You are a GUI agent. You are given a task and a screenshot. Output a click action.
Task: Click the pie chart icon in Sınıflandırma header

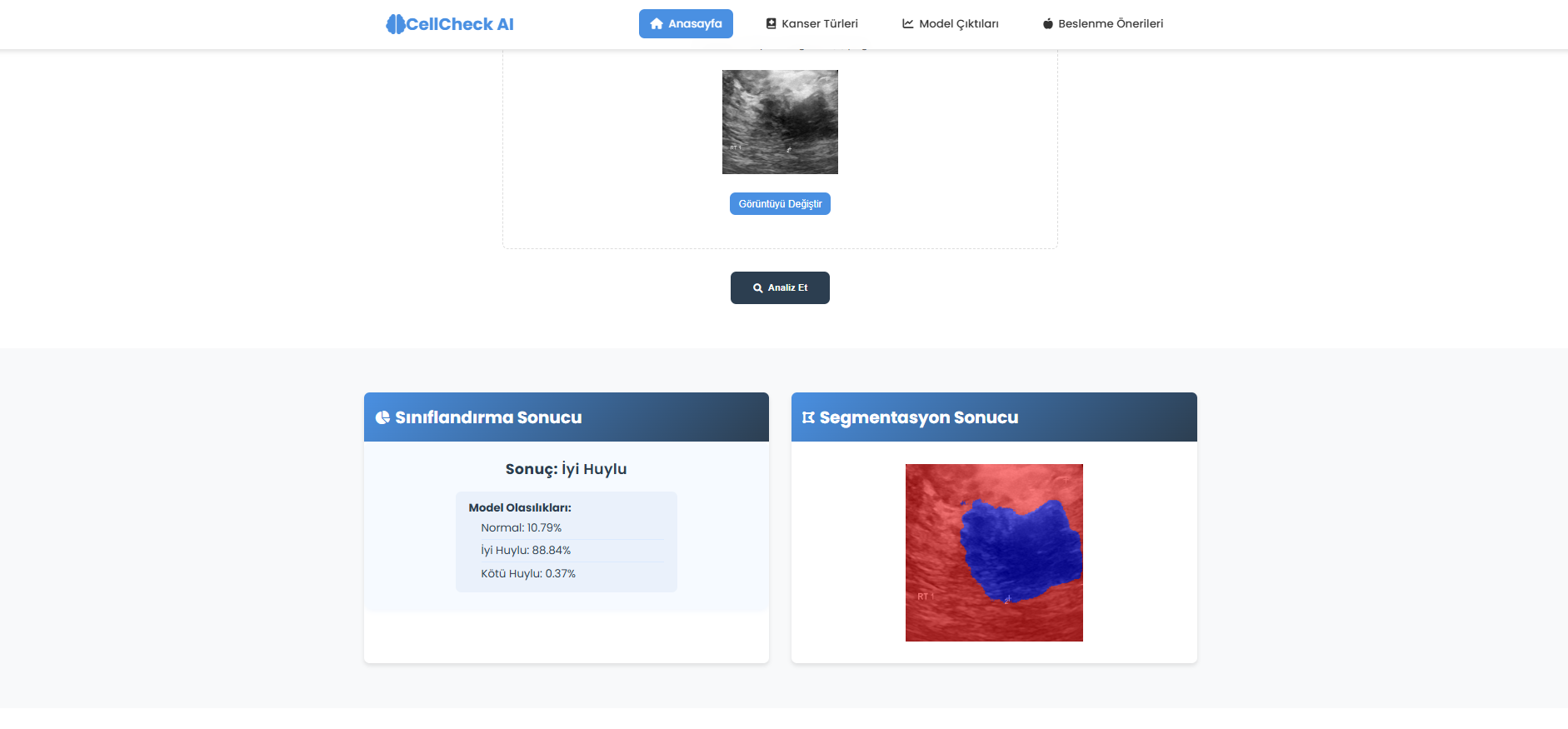tap(382, 417)
